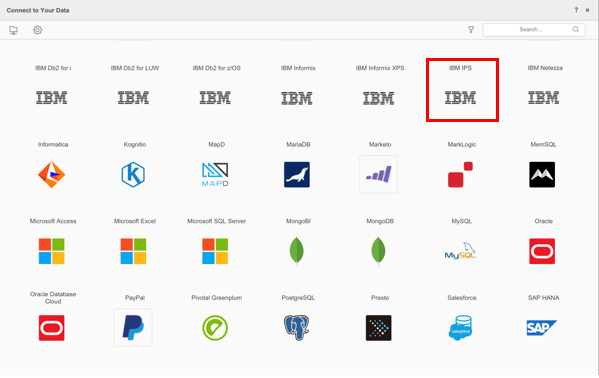This screenshot has height=378, width=599.
Task: Click the "MemSQL" label
Action: pos(544,144)
